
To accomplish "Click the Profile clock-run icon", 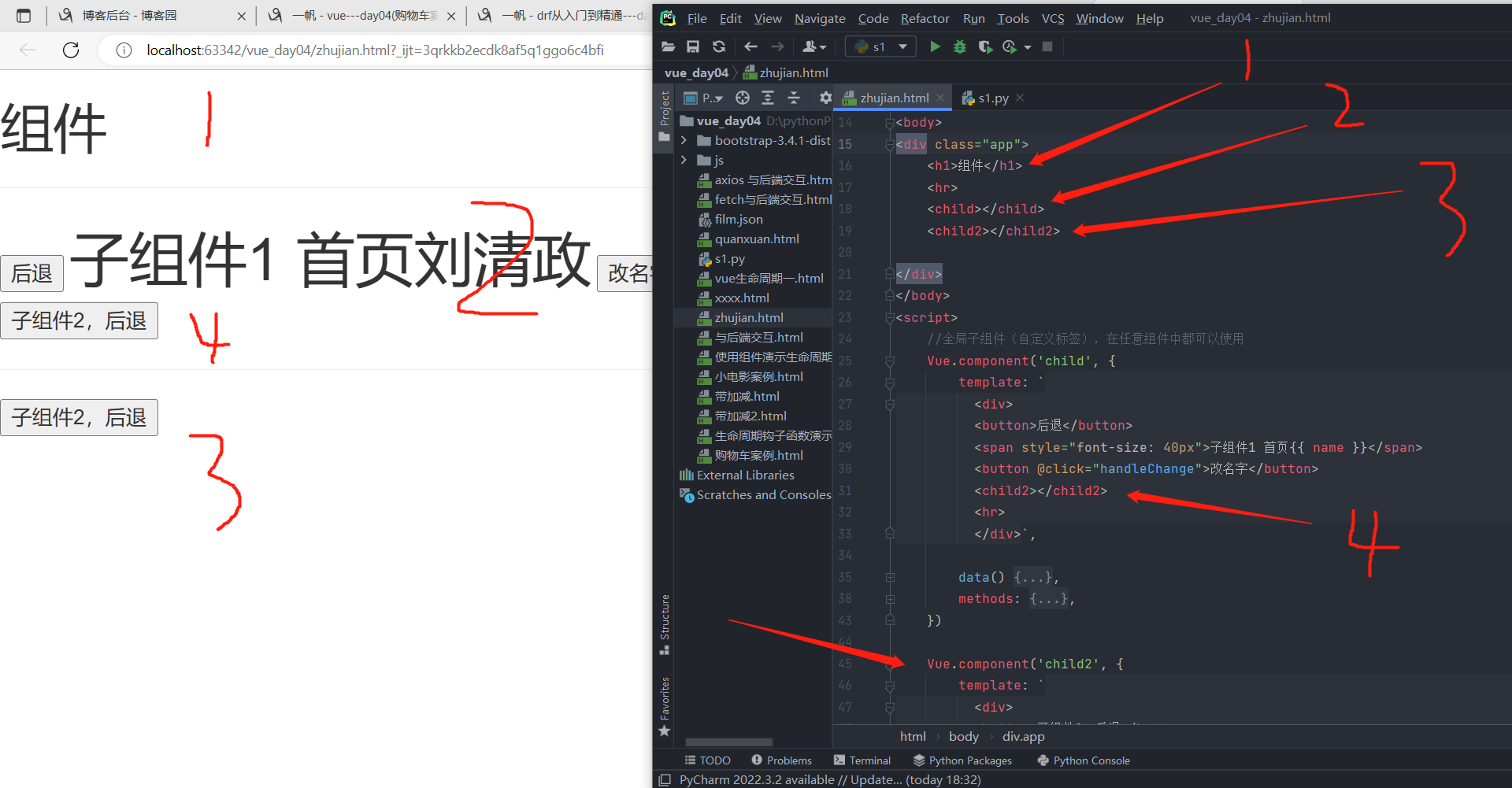I will coord(1010,47).
